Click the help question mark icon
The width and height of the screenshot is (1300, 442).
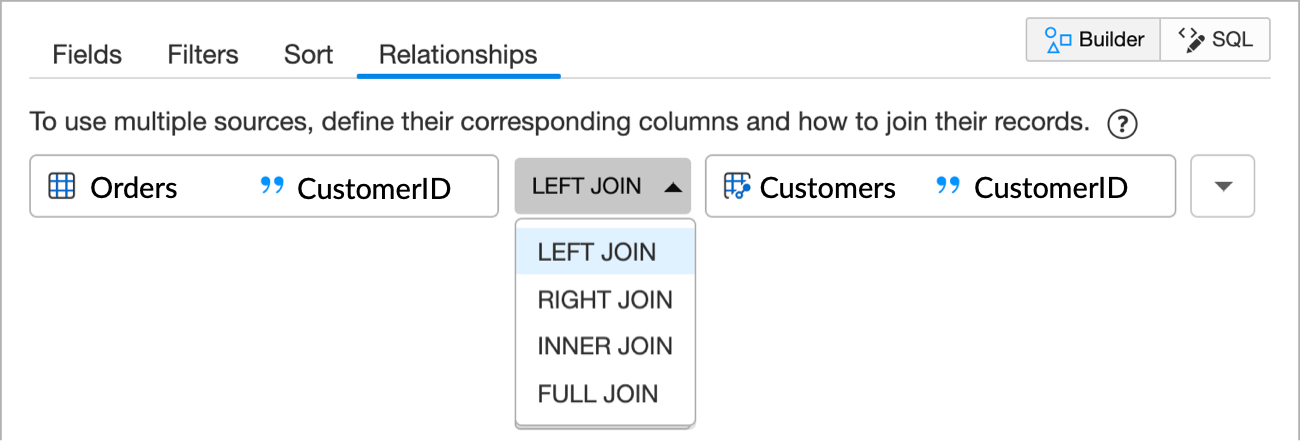tap(1124, 124)
